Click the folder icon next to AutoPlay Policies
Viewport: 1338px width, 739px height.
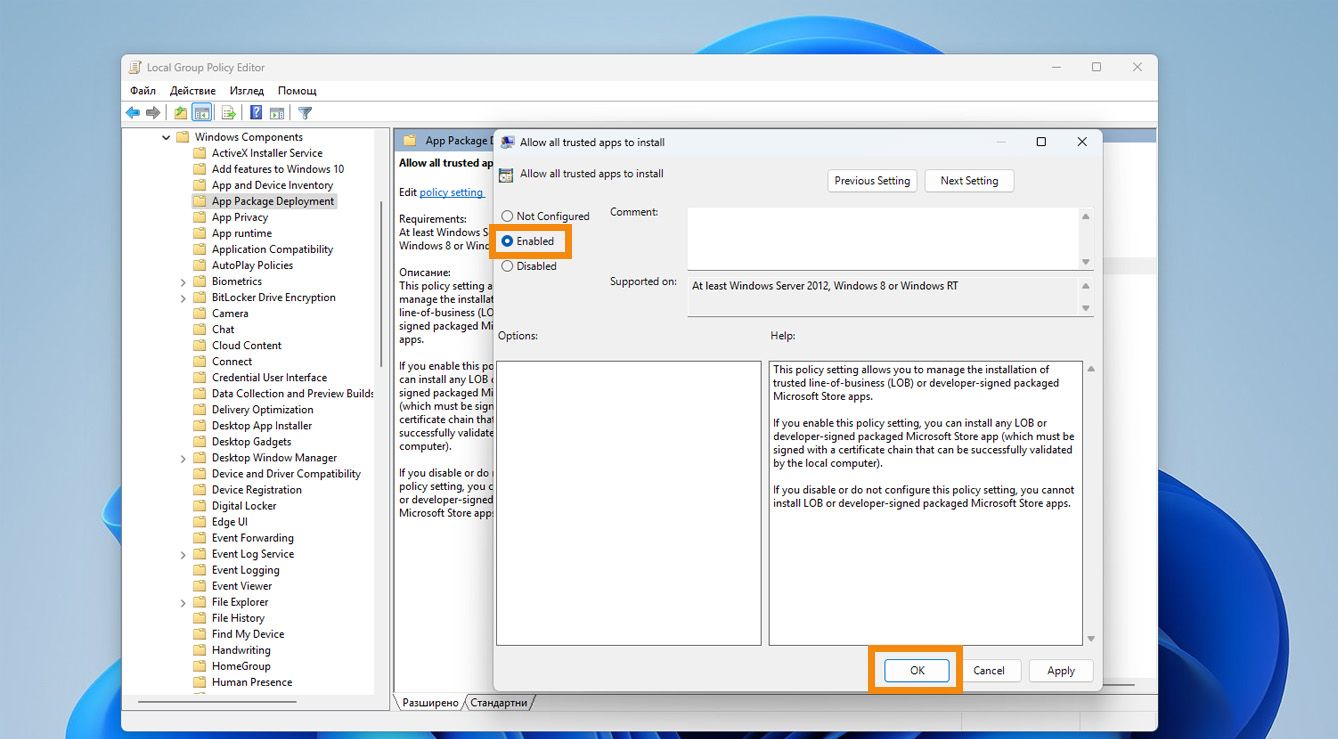coord(199,265)
